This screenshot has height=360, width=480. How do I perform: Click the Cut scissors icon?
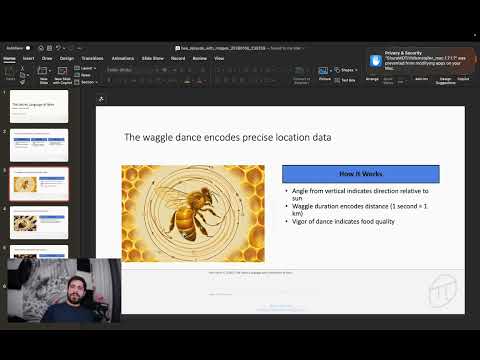[22, 68]
